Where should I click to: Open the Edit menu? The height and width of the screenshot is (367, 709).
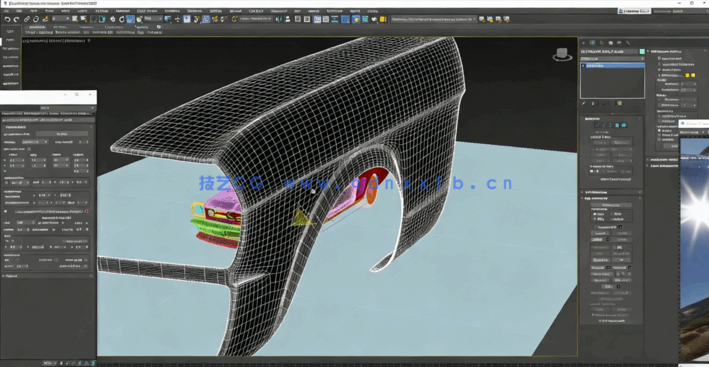pyautogui.click(x=19, y=11)
